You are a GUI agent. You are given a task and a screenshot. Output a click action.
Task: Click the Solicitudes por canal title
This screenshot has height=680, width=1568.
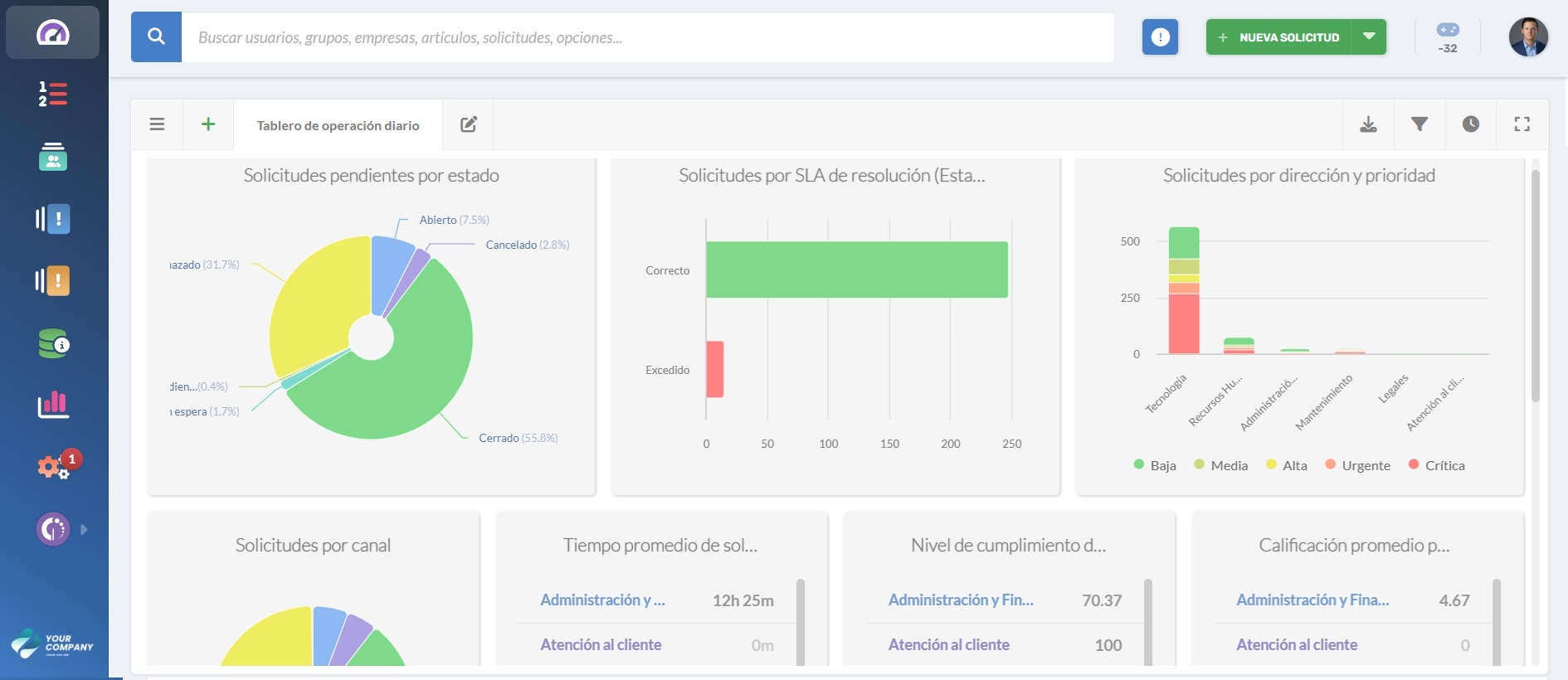(313, 545)
